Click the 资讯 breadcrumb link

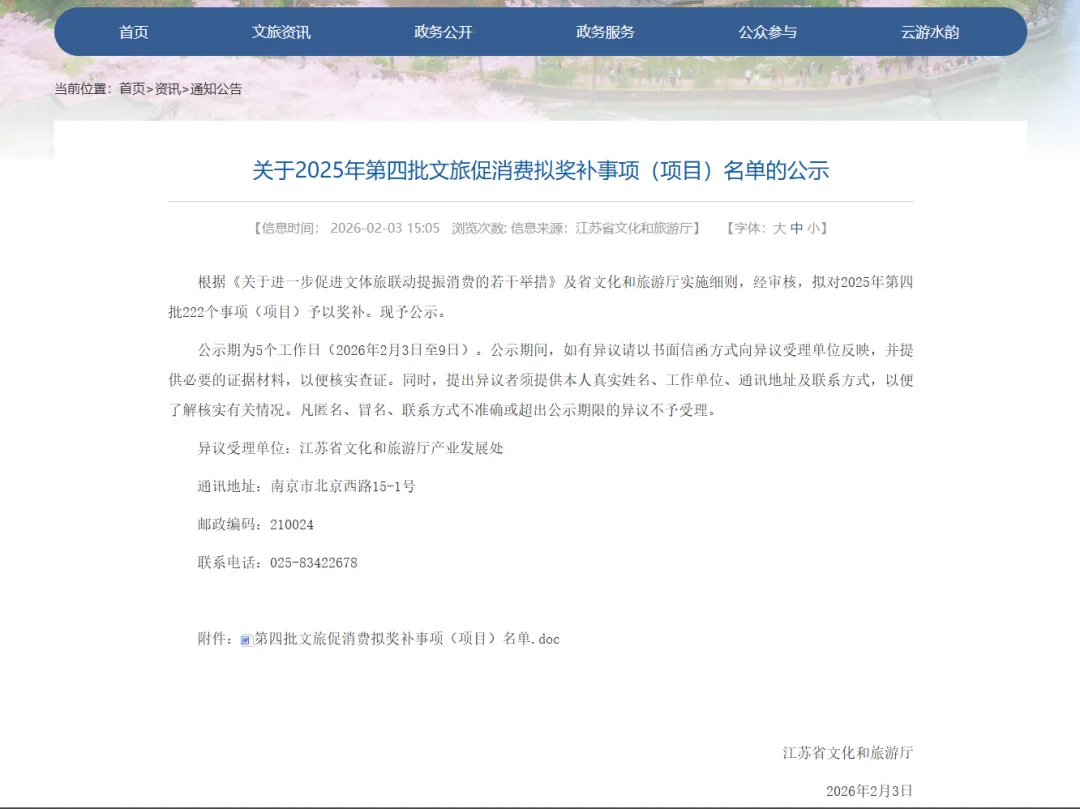click(167, 89)
